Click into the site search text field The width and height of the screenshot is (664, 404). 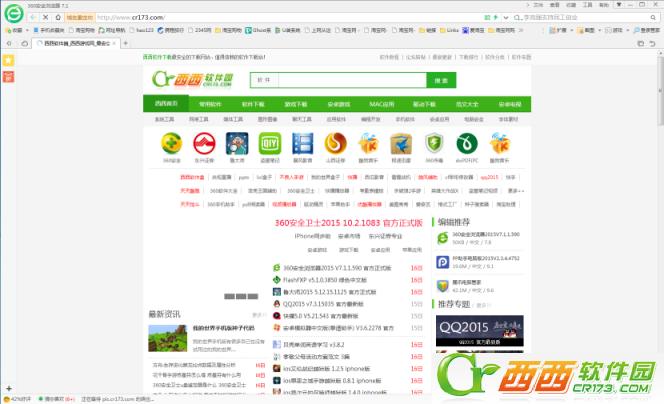coord(352,80)
